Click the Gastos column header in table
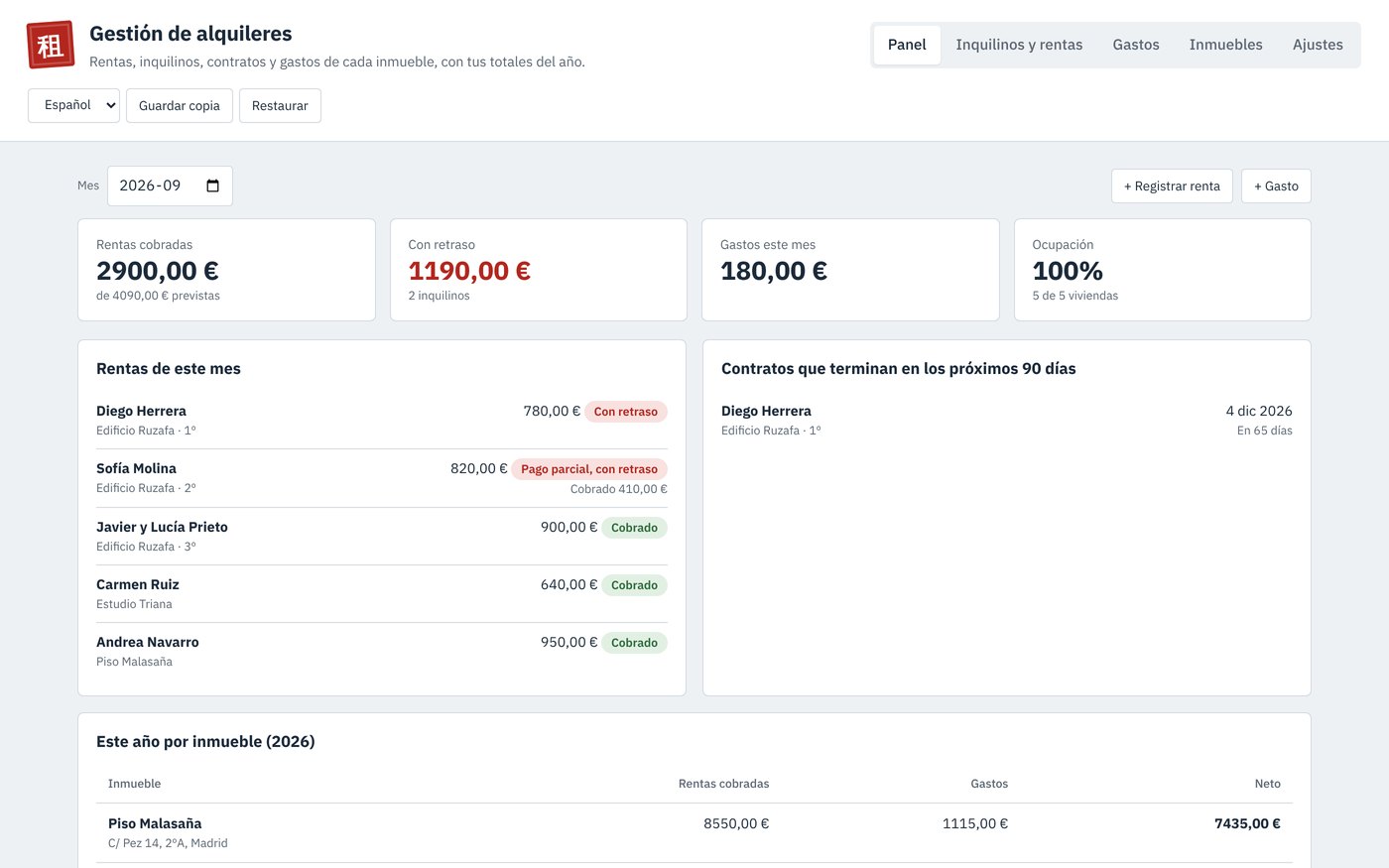This screenshot has width=1389, height=868. (989, 784)
